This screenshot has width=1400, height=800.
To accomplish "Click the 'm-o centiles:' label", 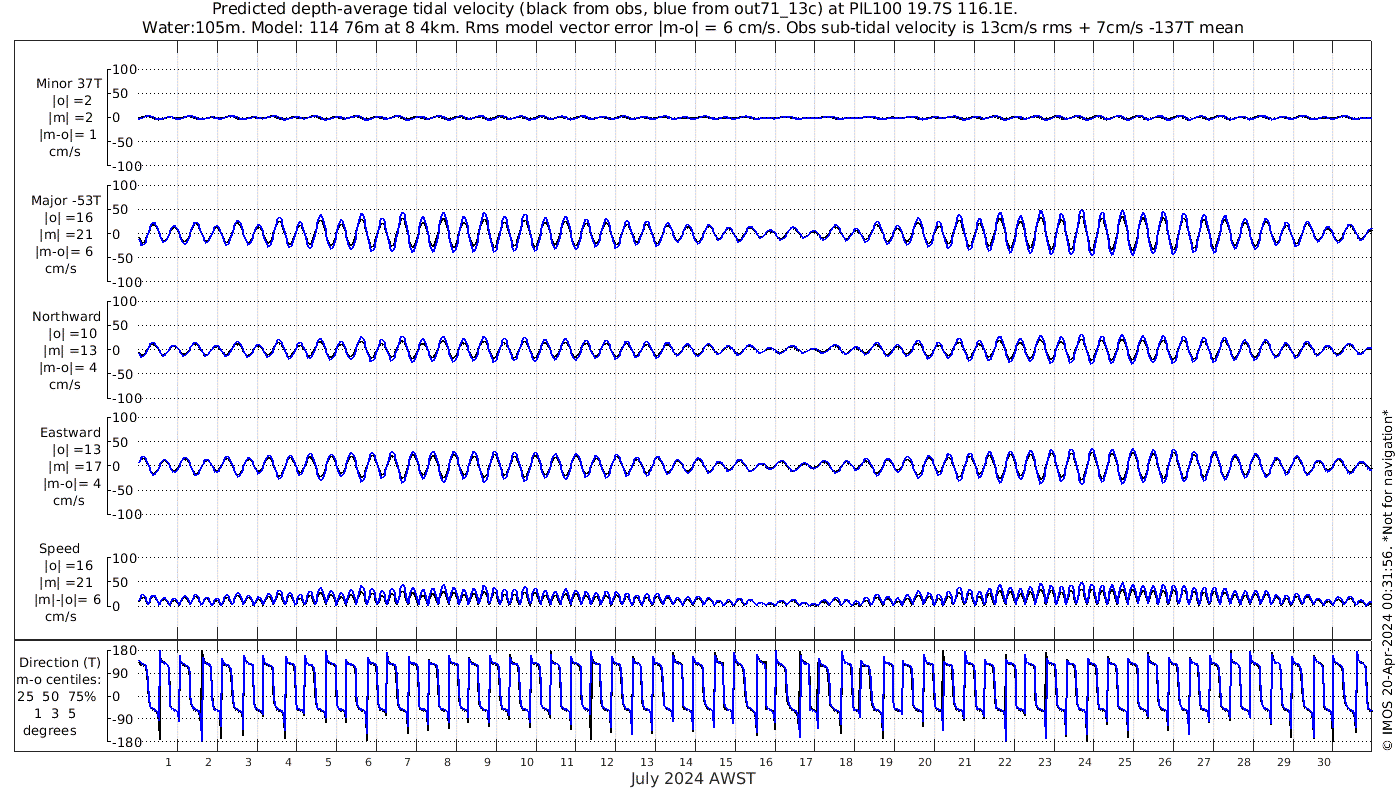I will (x=60, y=679).
